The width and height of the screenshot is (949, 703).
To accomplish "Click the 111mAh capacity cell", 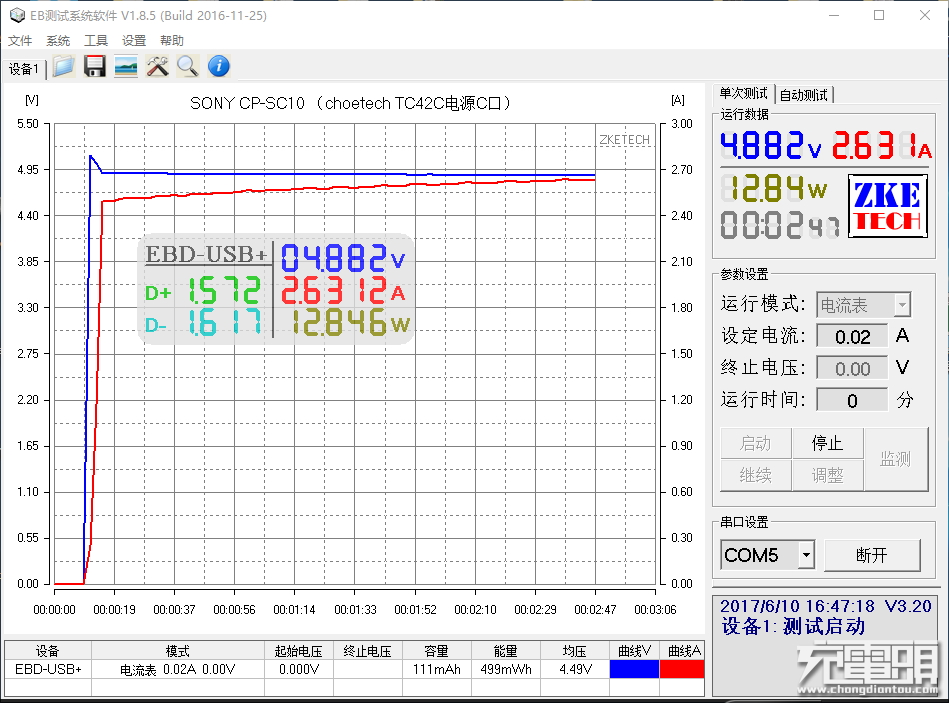I will (x=436, y=669).
